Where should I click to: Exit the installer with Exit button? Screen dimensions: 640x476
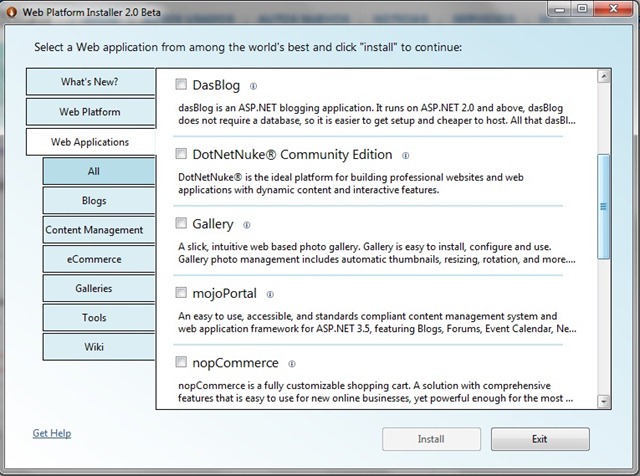click(x=540, y=439)
